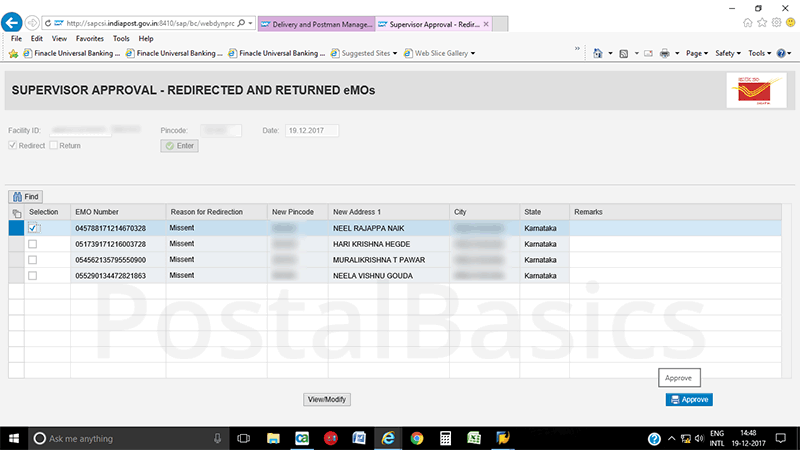Click the Task View taskbar icon
Viewport: 800px width, 450px height.
click(x=243, y=438)
